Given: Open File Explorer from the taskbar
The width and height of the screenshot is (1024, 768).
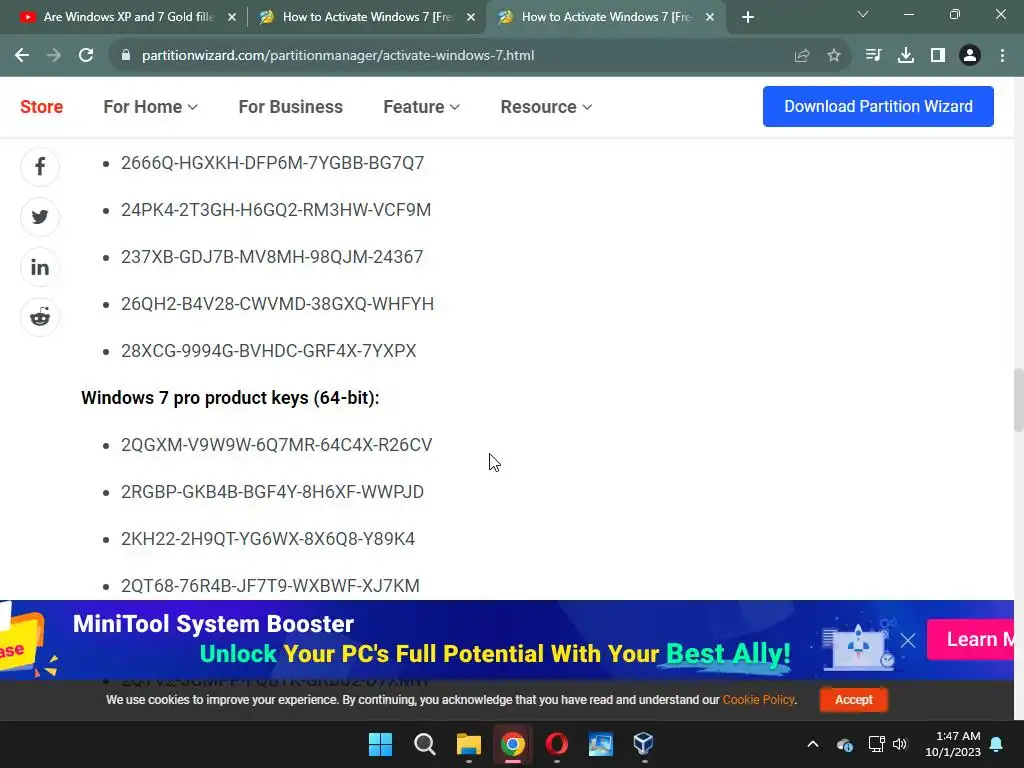Looking at the screenshot, I should click(468, 744).
